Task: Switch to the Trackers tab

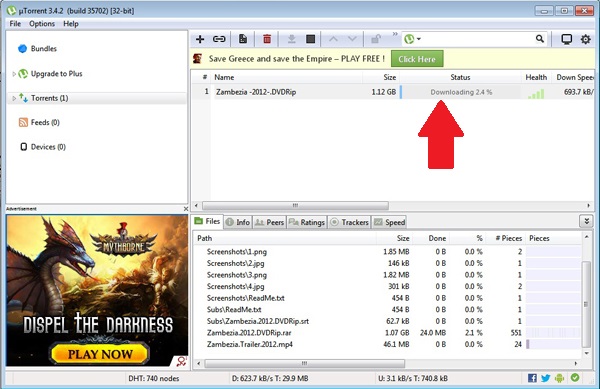Action: click(349, 222)
